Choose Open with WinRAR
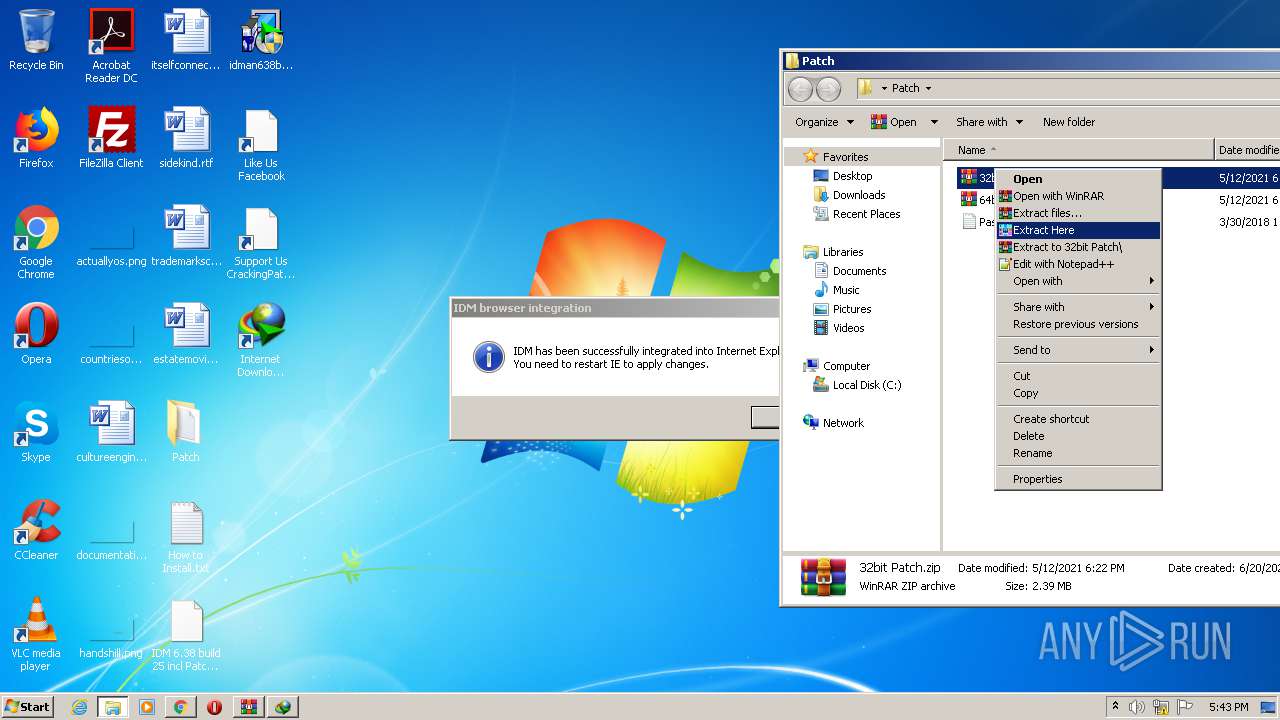The image size is (1280, 720). [1078, 196]
